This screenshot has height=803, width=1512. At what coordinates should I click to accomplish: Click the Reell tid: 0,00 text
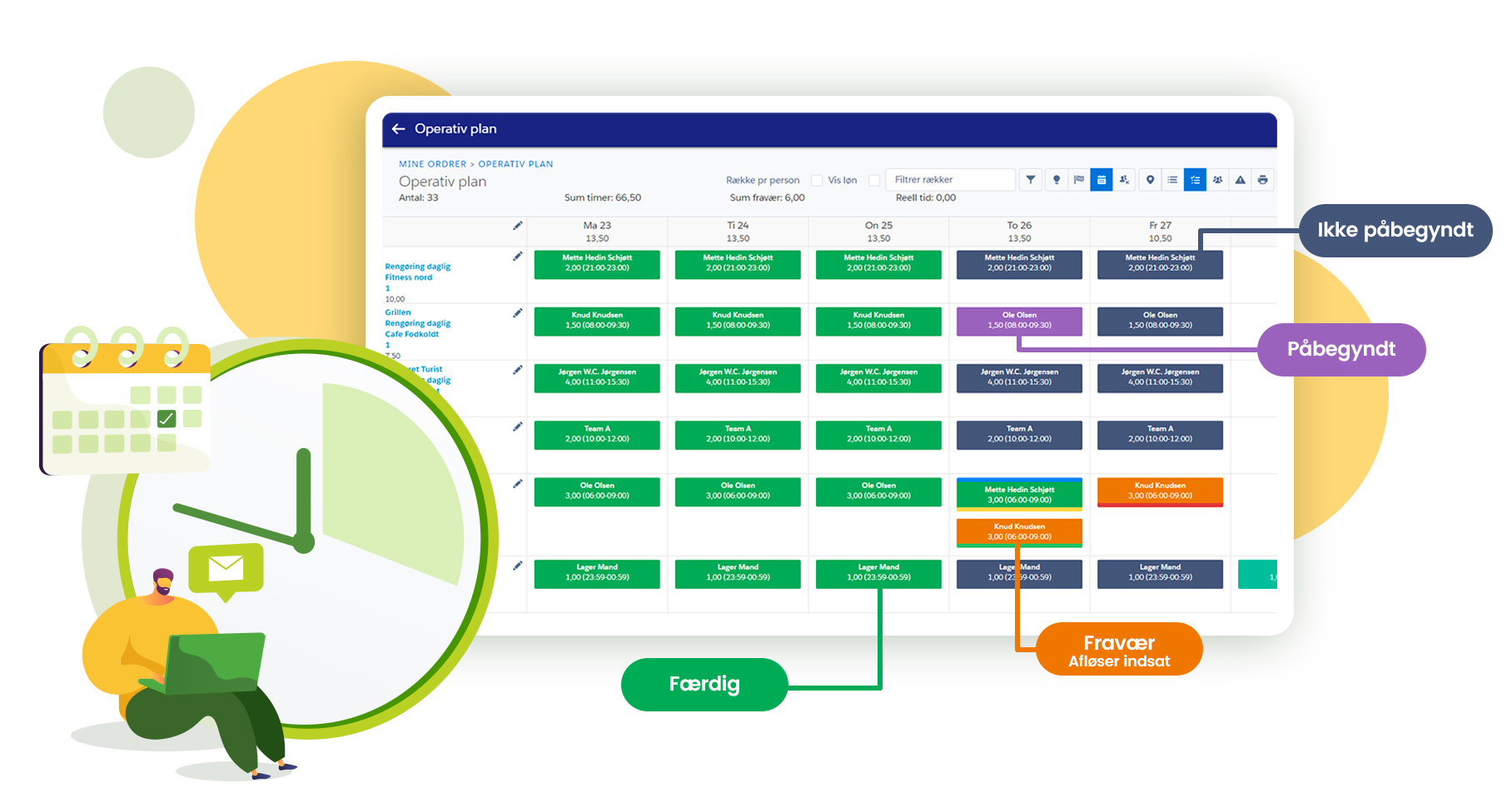tap(926, 198)
